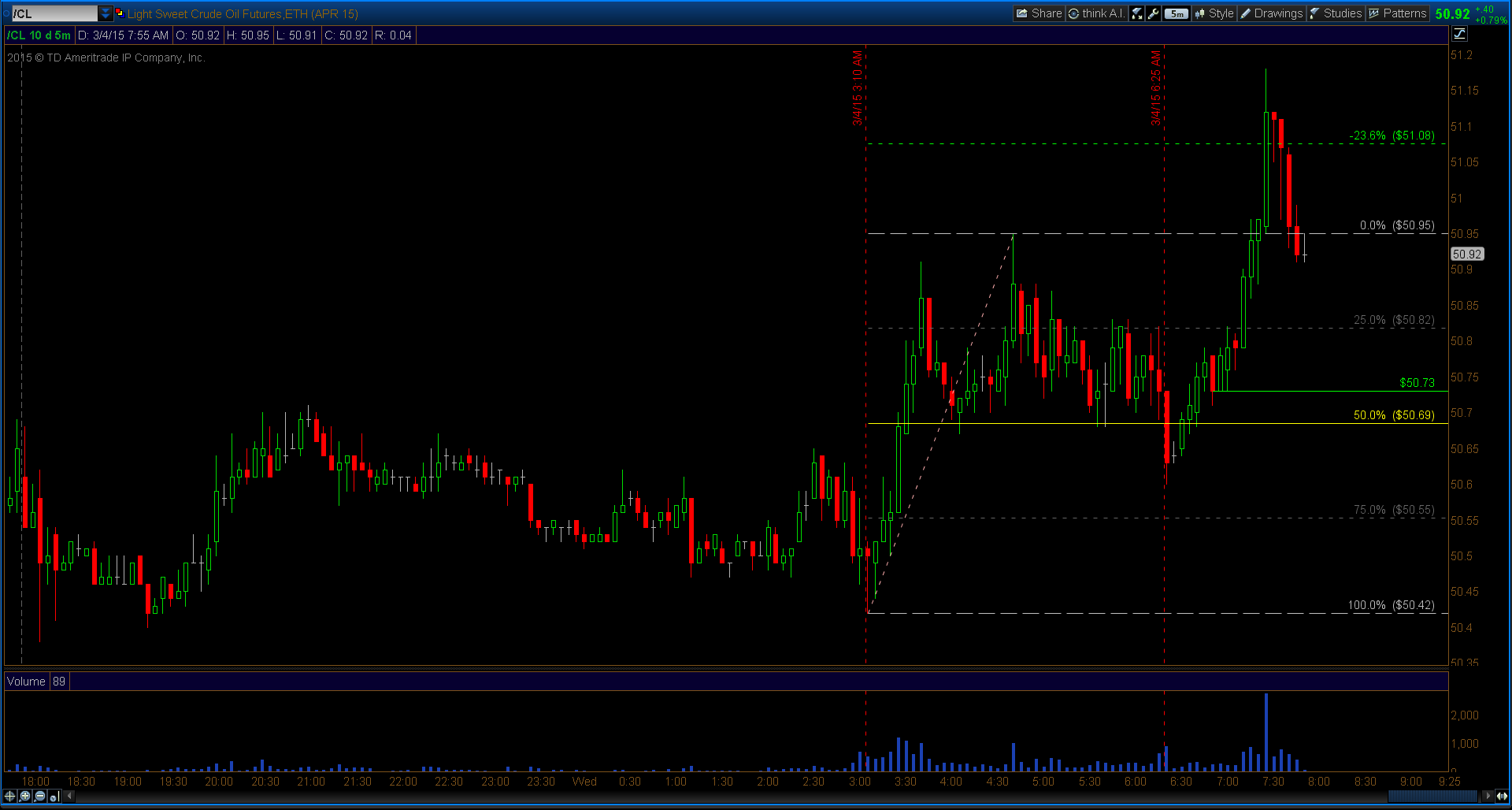Select the green $50.73 price level label
The height and width of the screenshot is (810, 1512).
[x=1417, y=383]
